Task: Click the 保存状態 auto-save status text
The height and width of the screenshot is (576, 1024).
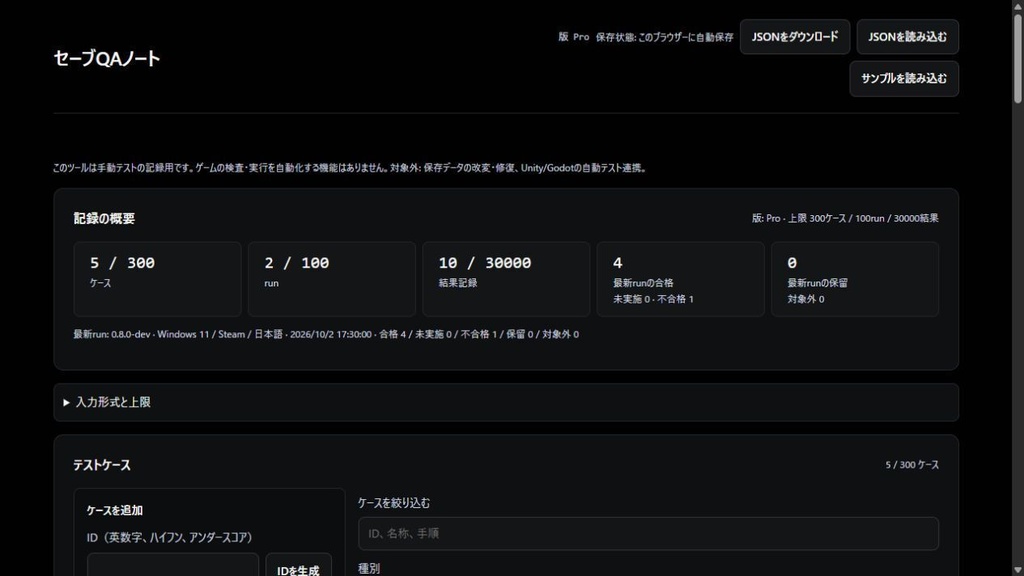Action: [x=664, y=37]
